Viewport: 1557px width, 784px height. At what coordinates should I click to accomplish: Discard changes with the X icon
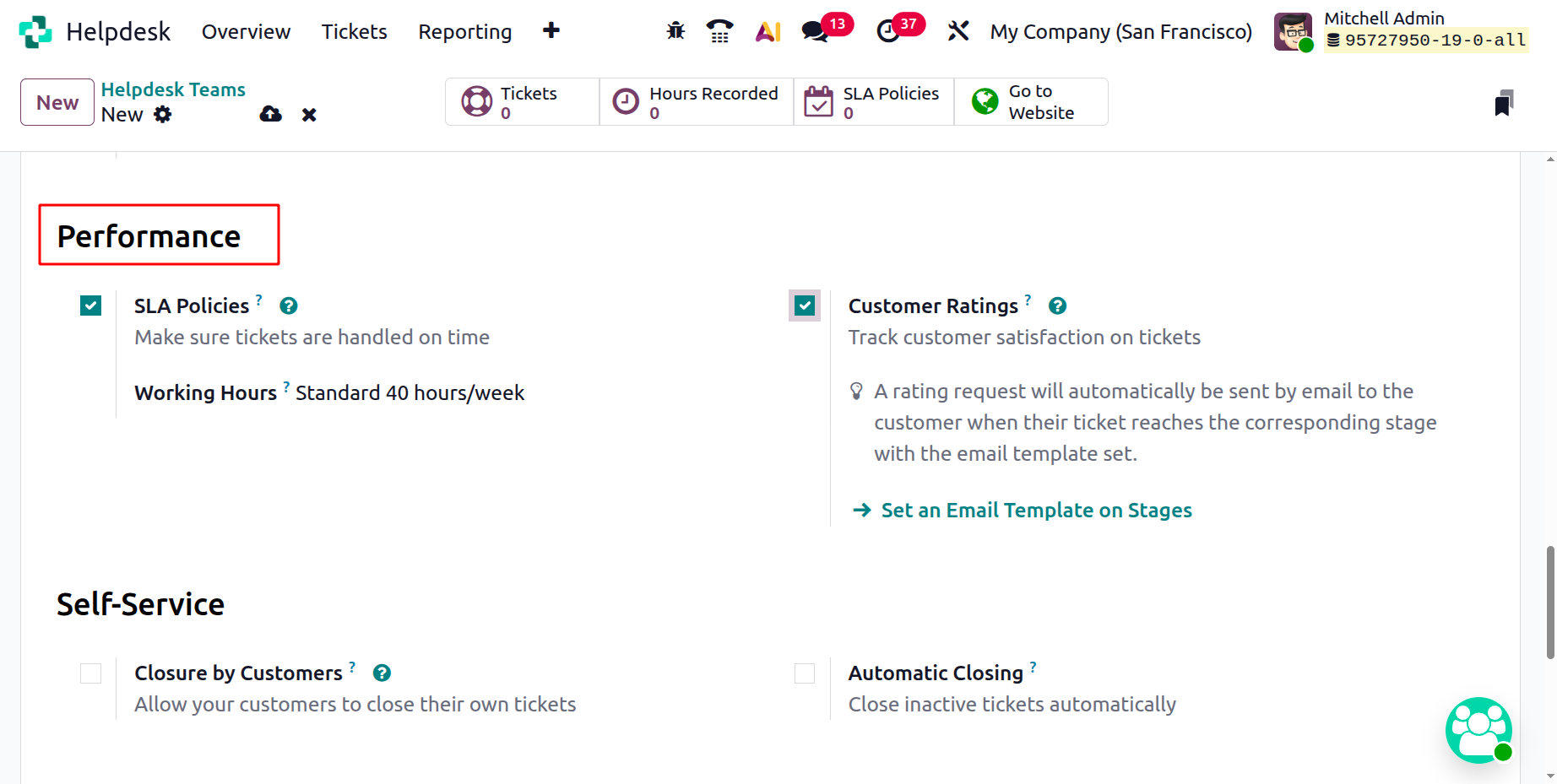pos(309,115)
